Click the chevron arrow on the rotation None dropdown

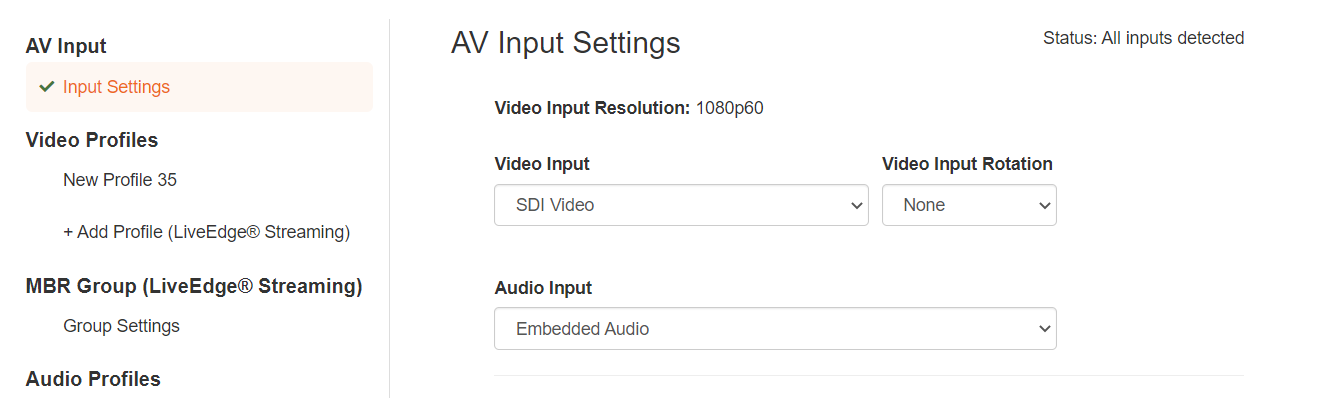pyautogui.click(x=1045, y=205)
